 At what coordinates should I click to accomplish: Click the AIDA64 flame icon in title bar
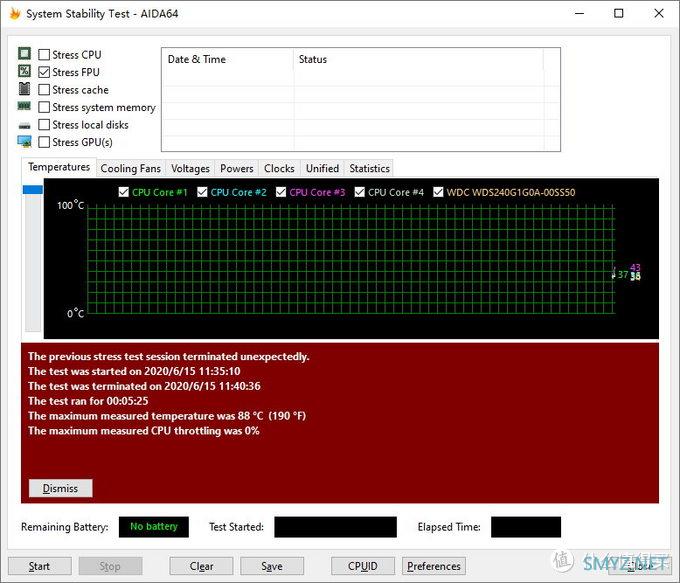click(15, 14)
